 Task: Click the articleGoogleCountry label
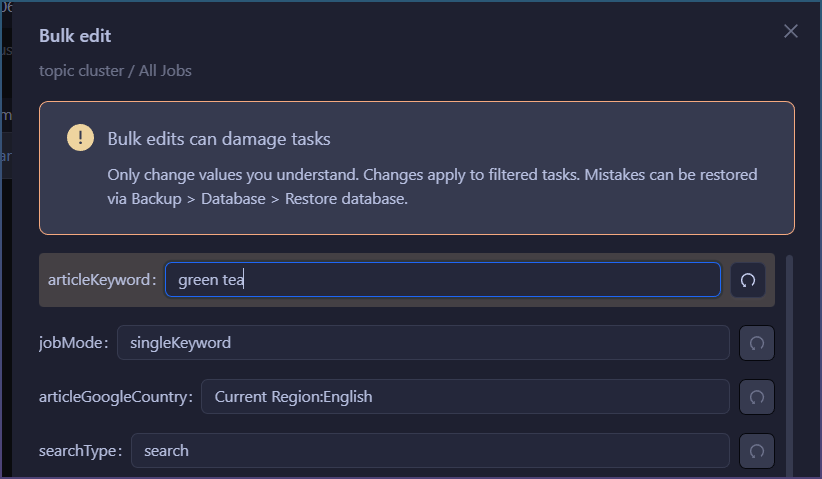tap(115, 397)
